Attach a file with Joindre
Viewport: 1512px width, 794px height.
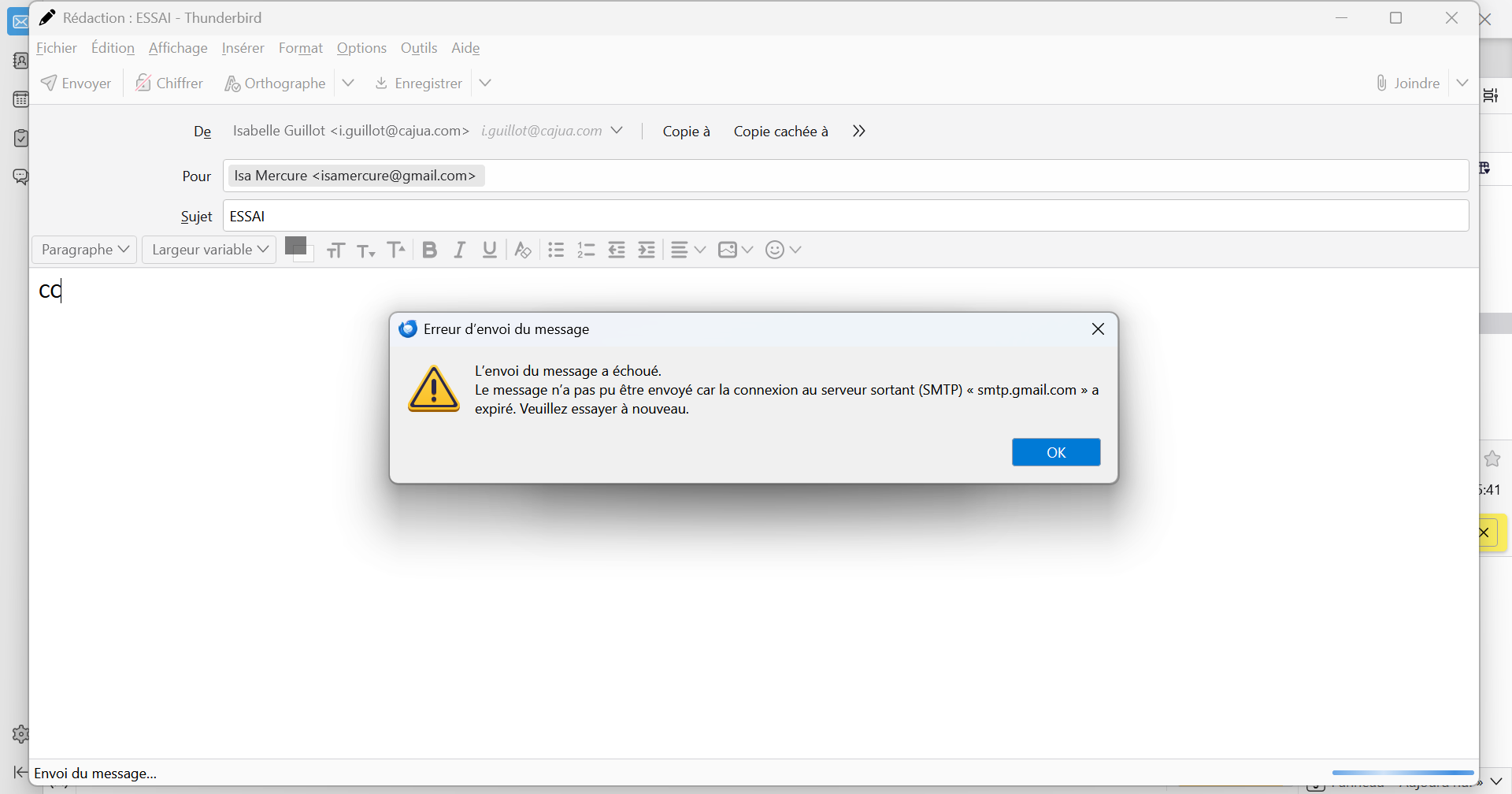tap(1407, 83)
